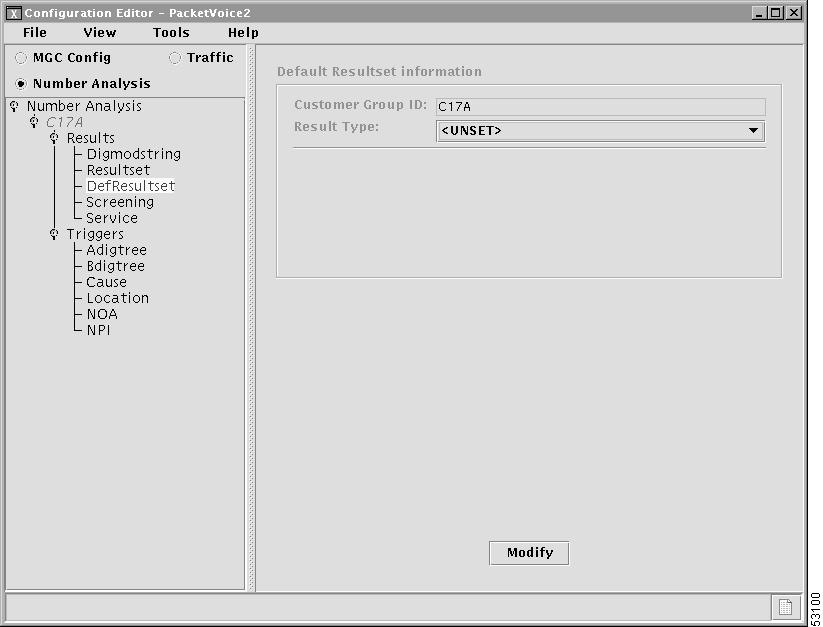Click the document icon in status bar
823x627 pixels.
coord(785,608)
